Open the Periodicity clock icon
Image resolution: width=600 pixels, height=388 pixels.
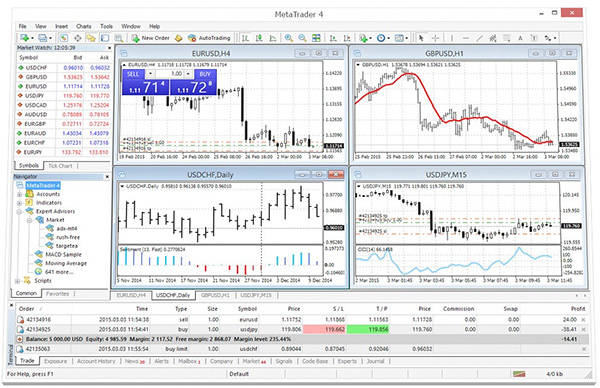point(381,38)
